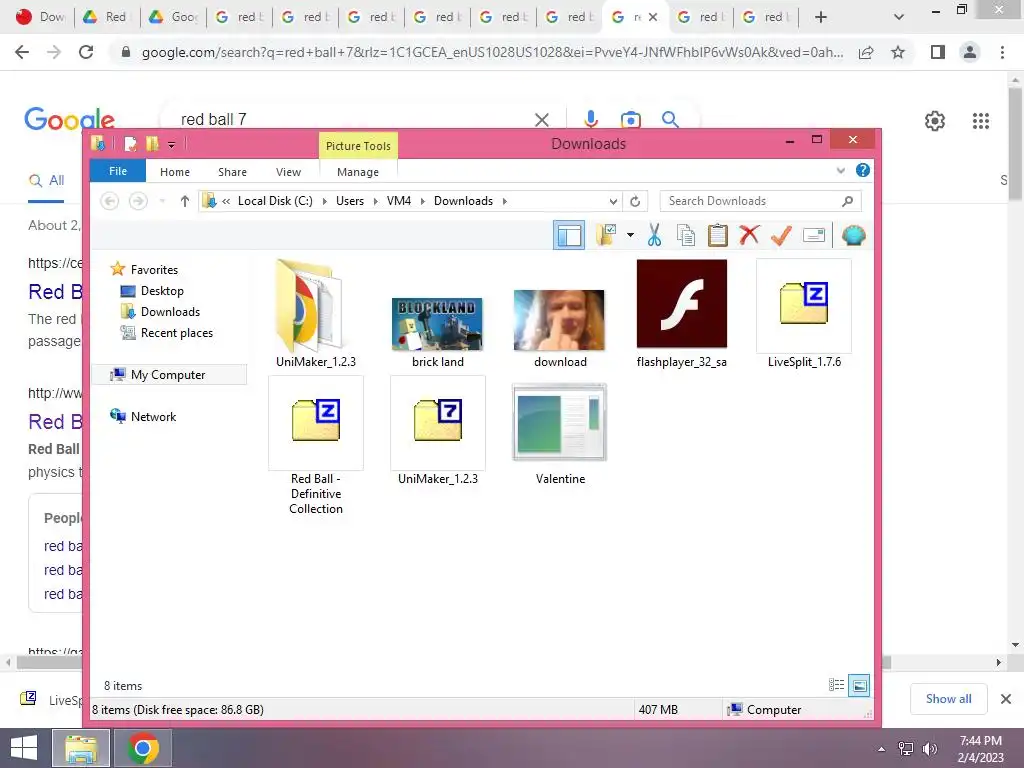Click Google search by image camera icon
The image size is (1024, 768).
click(630, 120)
